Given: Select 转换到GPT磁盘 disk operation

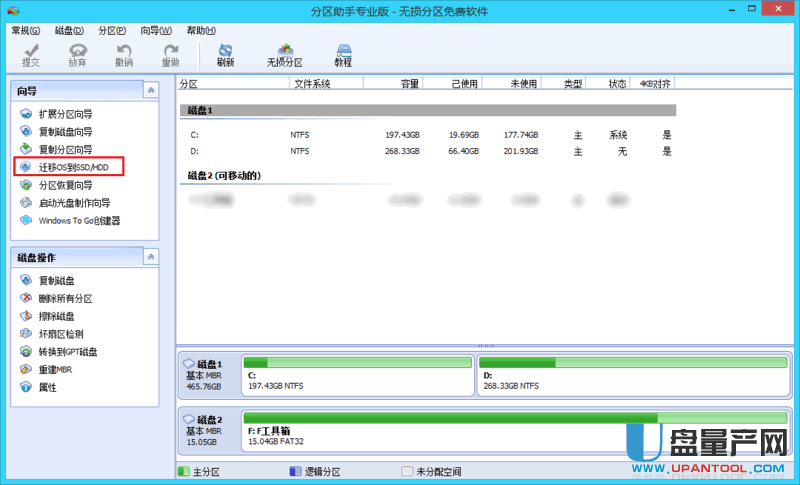Looking at the screenshot, I should tap(67, 352).
